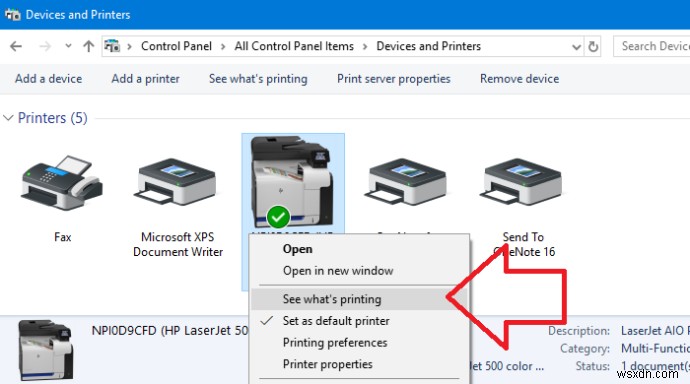690x384 pixels.
Task: Click Add a device toolbar button
Action: click(x=48, y=79)
